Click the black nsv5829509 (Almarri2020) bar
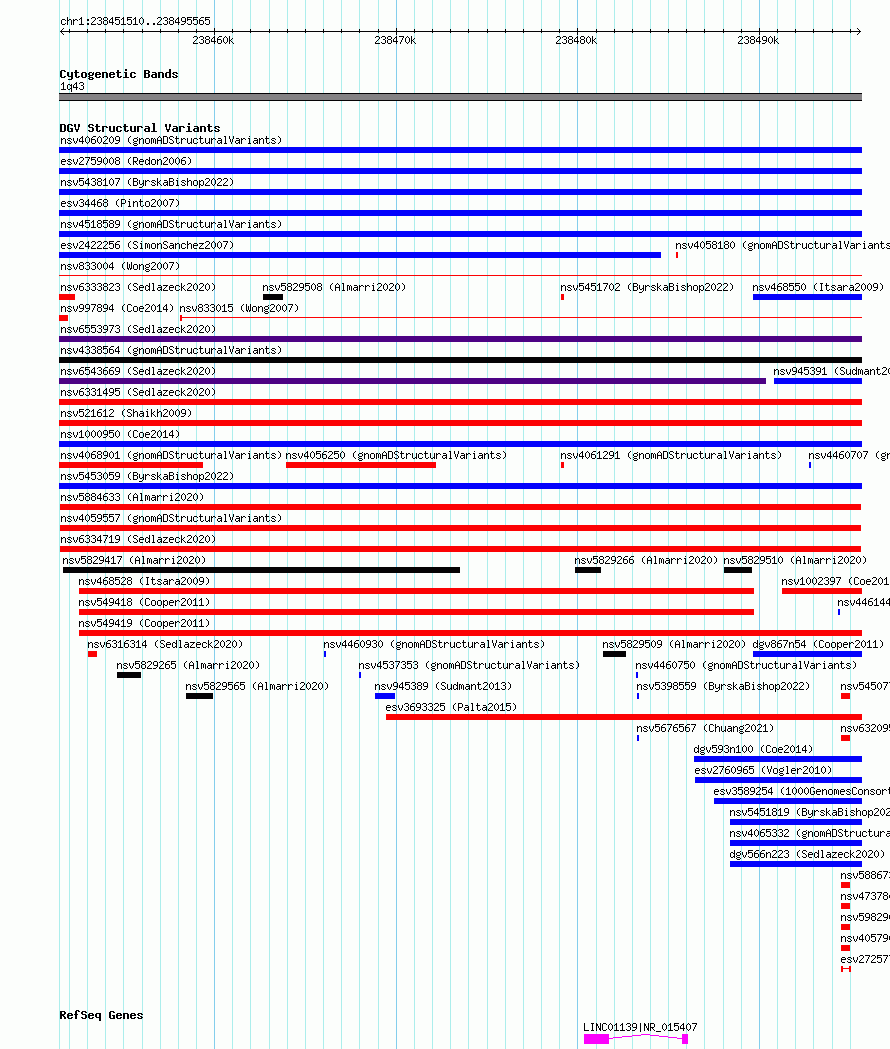 (614, 654)
